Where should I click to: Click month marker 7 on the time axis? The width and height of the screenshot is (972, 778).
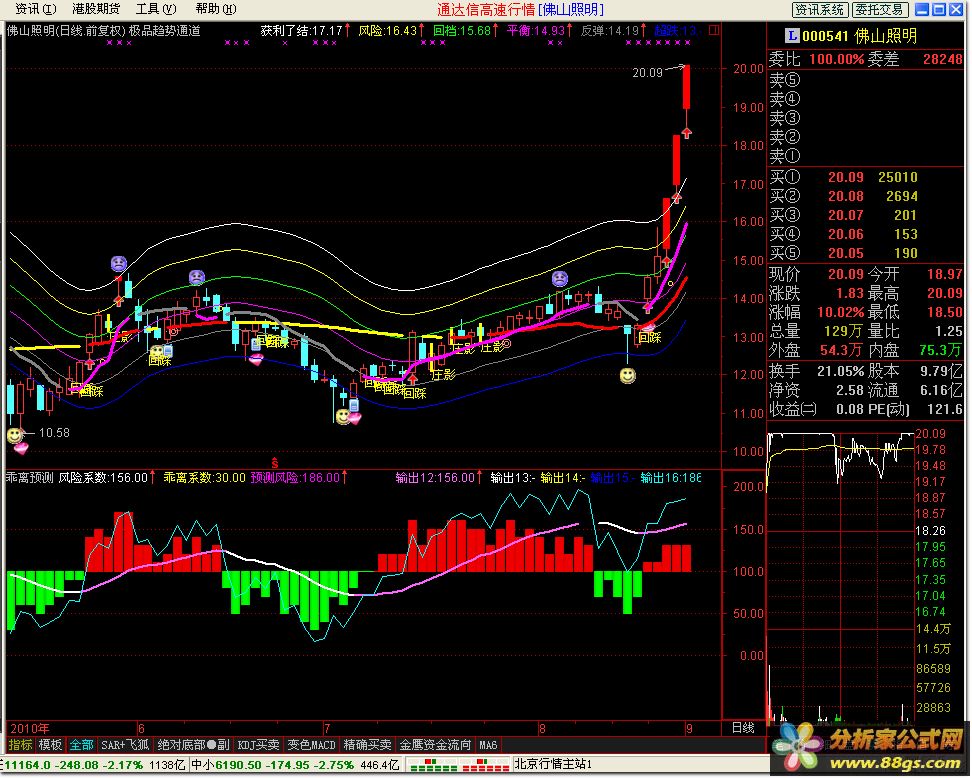click(x=327, y=728)
